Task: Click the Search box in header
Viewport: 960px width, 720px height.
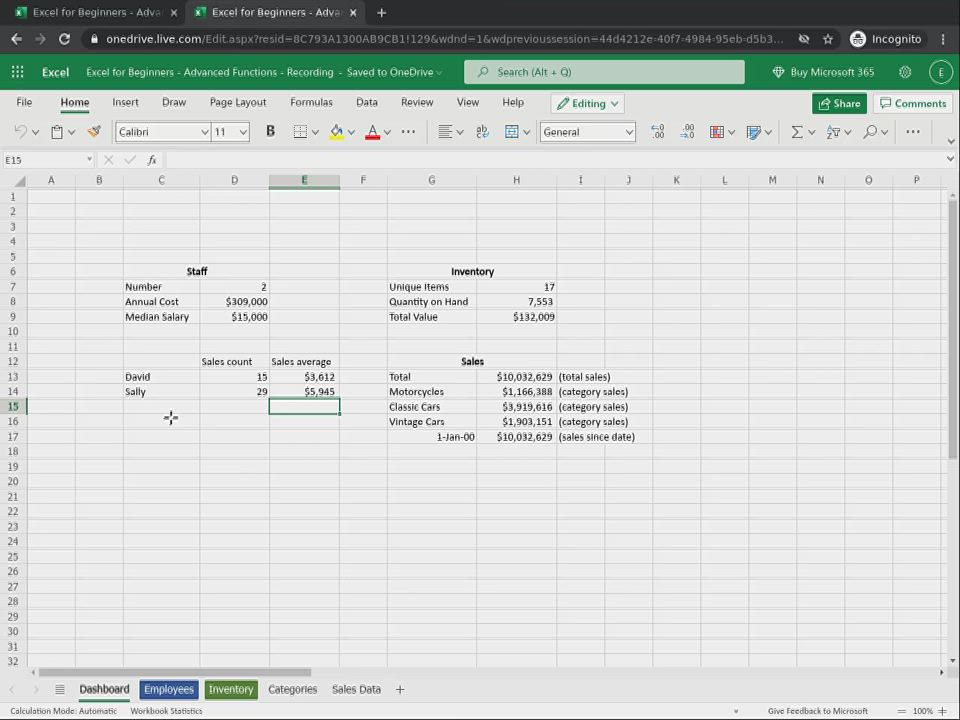Action: point(604,72)
